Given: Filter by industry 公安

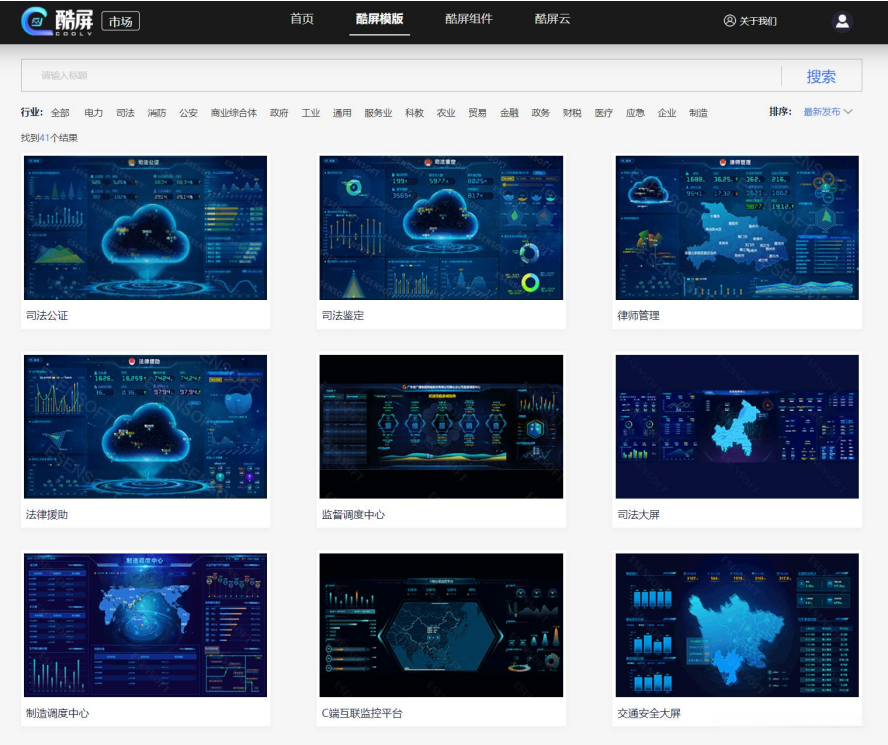Looking at the screenshot, I should tap(189, 113).
